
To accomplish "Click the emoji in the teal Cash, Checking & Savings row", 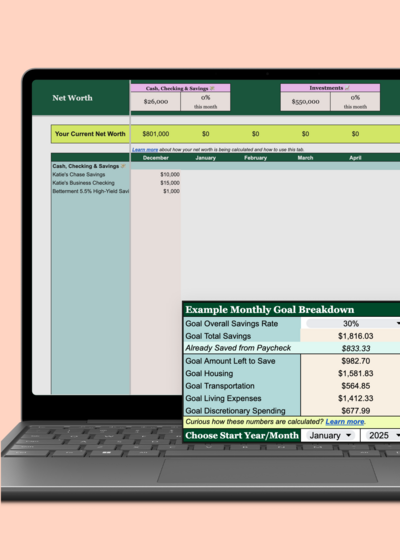I will click(x=123, y=166).
